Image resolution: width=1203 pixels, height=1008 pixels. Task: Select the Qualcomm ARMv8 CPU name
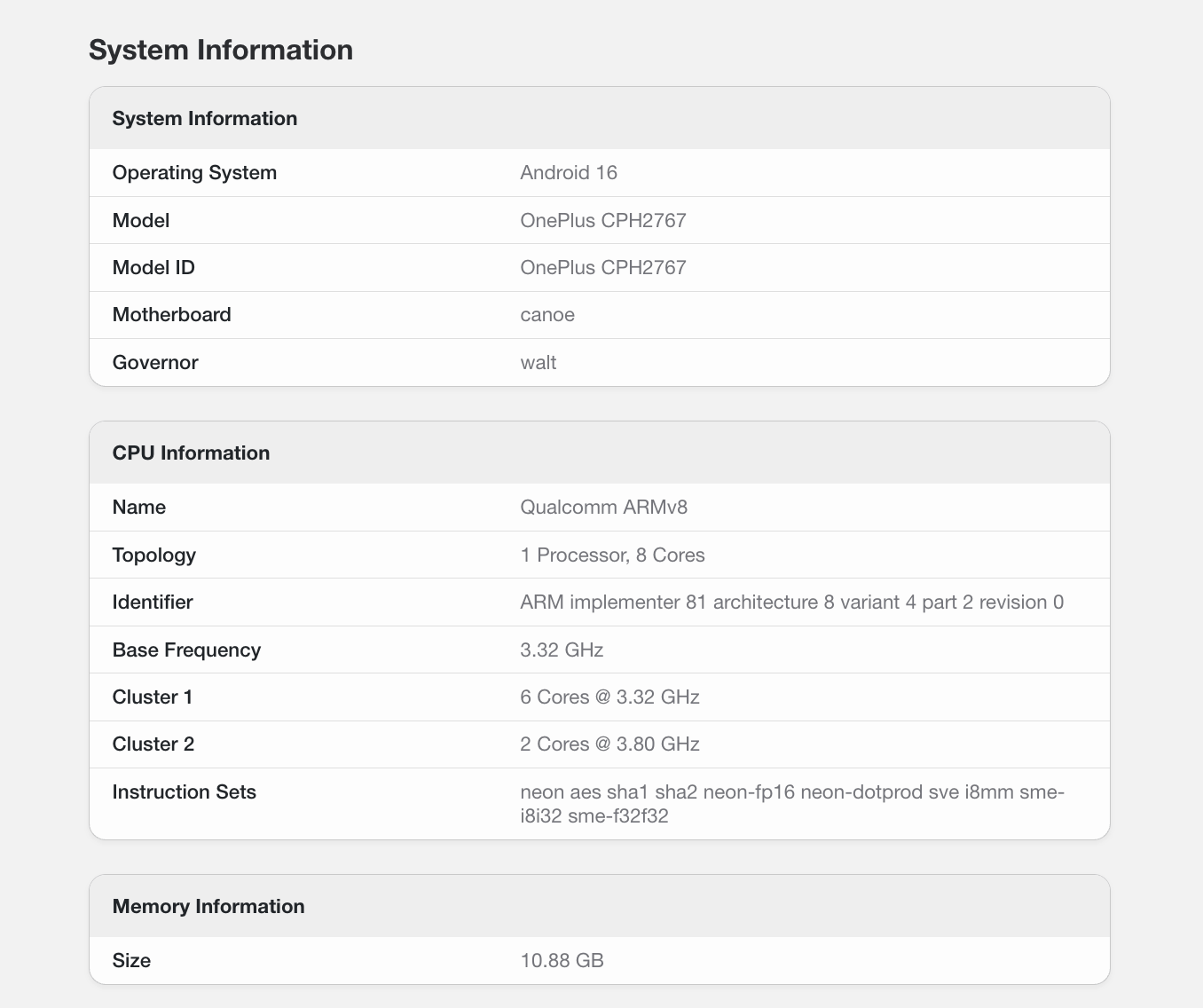click(604, 508)
